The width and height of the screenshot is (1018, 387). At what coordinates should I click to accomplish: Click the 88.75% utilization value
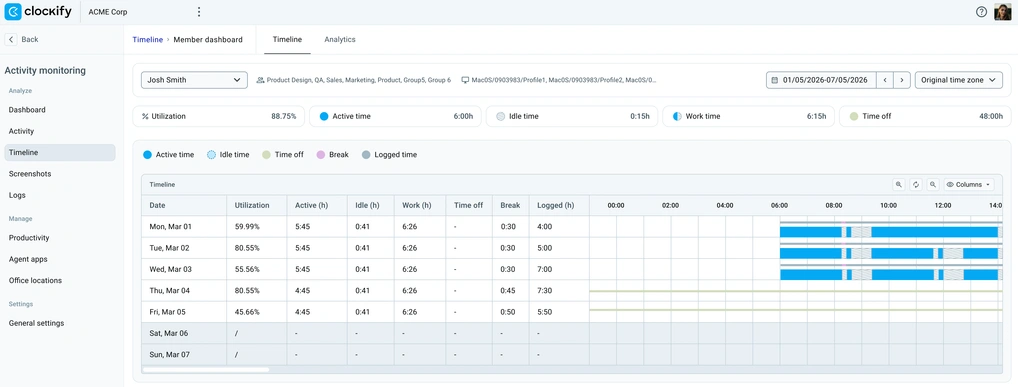pyautogui.click(x=284, y=116)
